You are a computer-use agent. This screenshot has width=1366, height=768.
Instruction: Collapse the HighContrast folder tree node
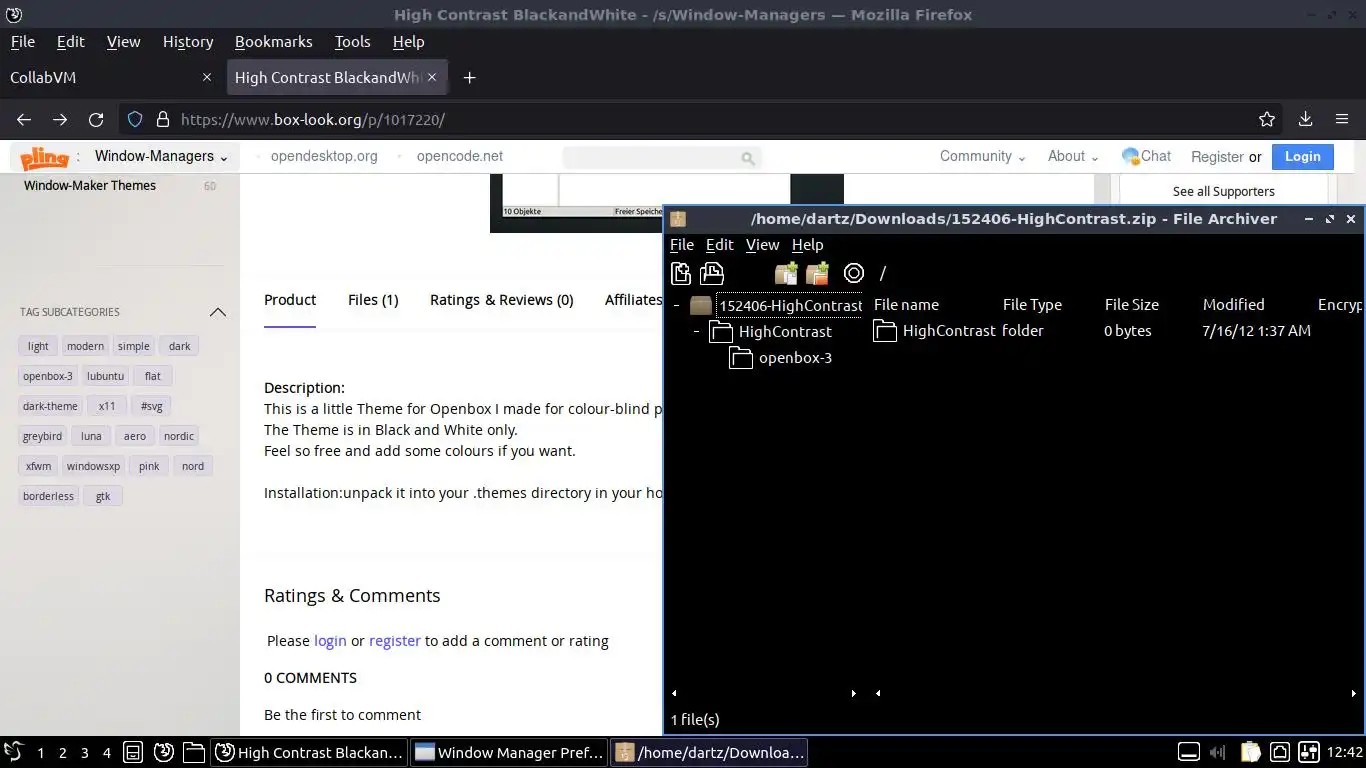[x=697, y=331]
